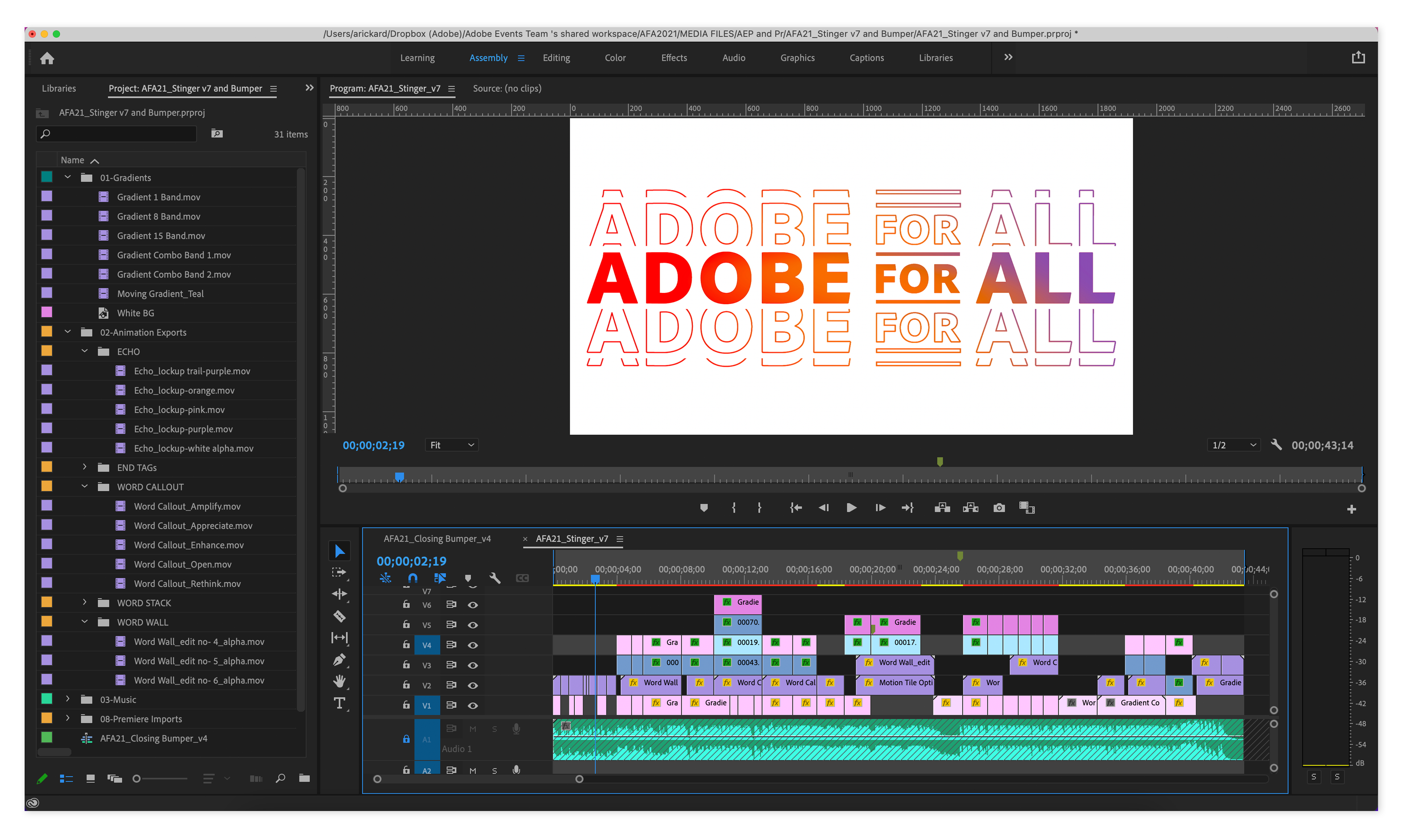Click the Extract button

(x=971, y=508)
